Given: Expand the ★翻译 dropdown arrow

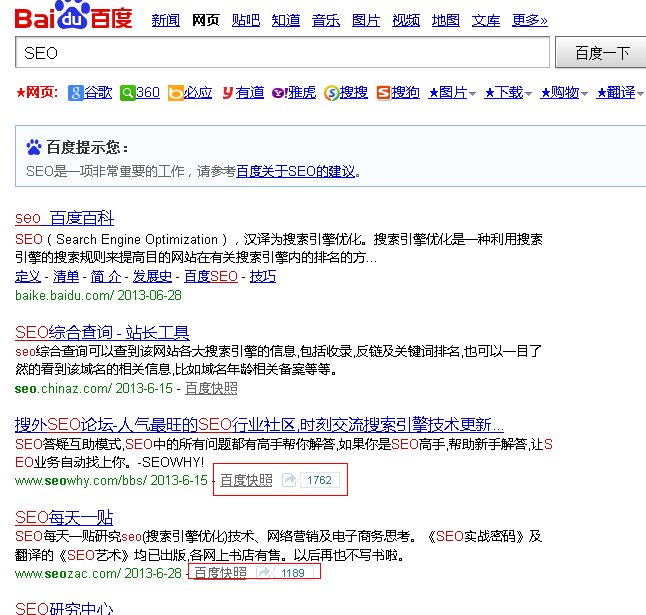Looking at the screenshot, I should (640, 94).
